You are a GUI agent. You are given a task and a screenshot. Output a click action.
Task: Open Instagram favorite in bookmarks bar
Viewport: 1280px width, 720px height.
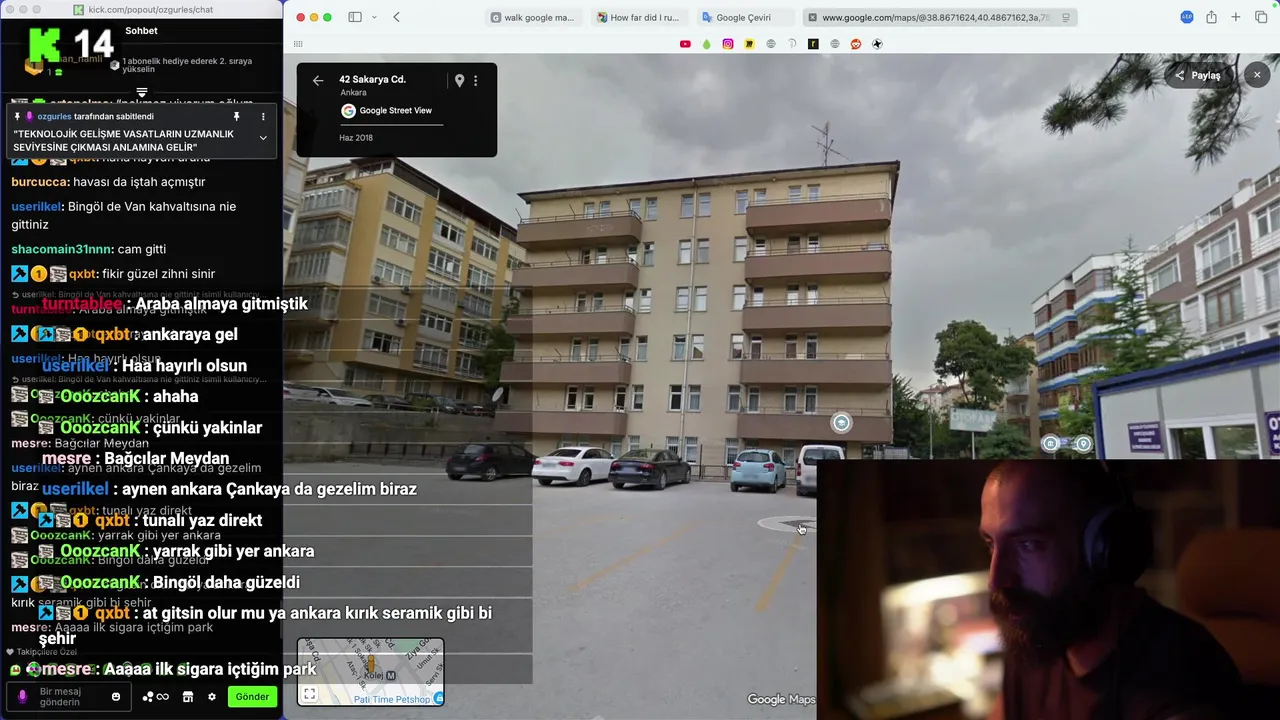click(728, 44)
